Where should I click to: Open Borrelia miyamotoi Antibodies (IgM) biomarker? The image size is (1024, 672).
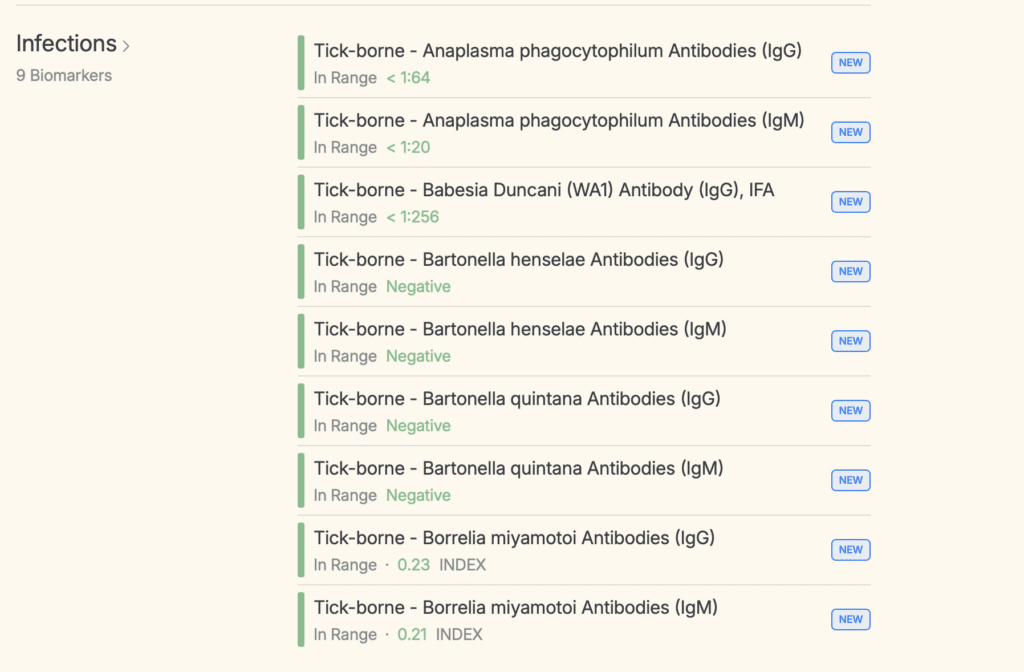[515, 608]
